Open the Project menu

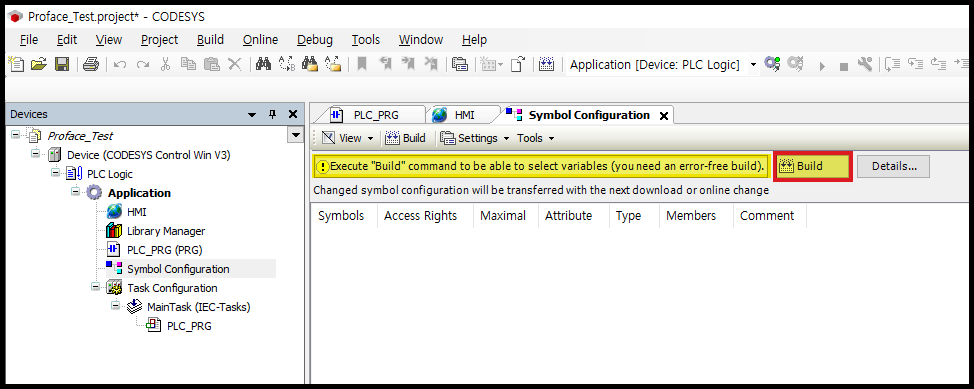pos(160,40)
